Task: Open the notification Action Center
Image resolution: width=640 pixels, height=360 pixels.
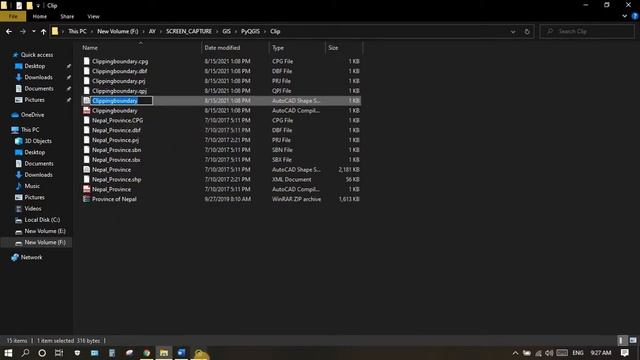Action: (624, 353)
